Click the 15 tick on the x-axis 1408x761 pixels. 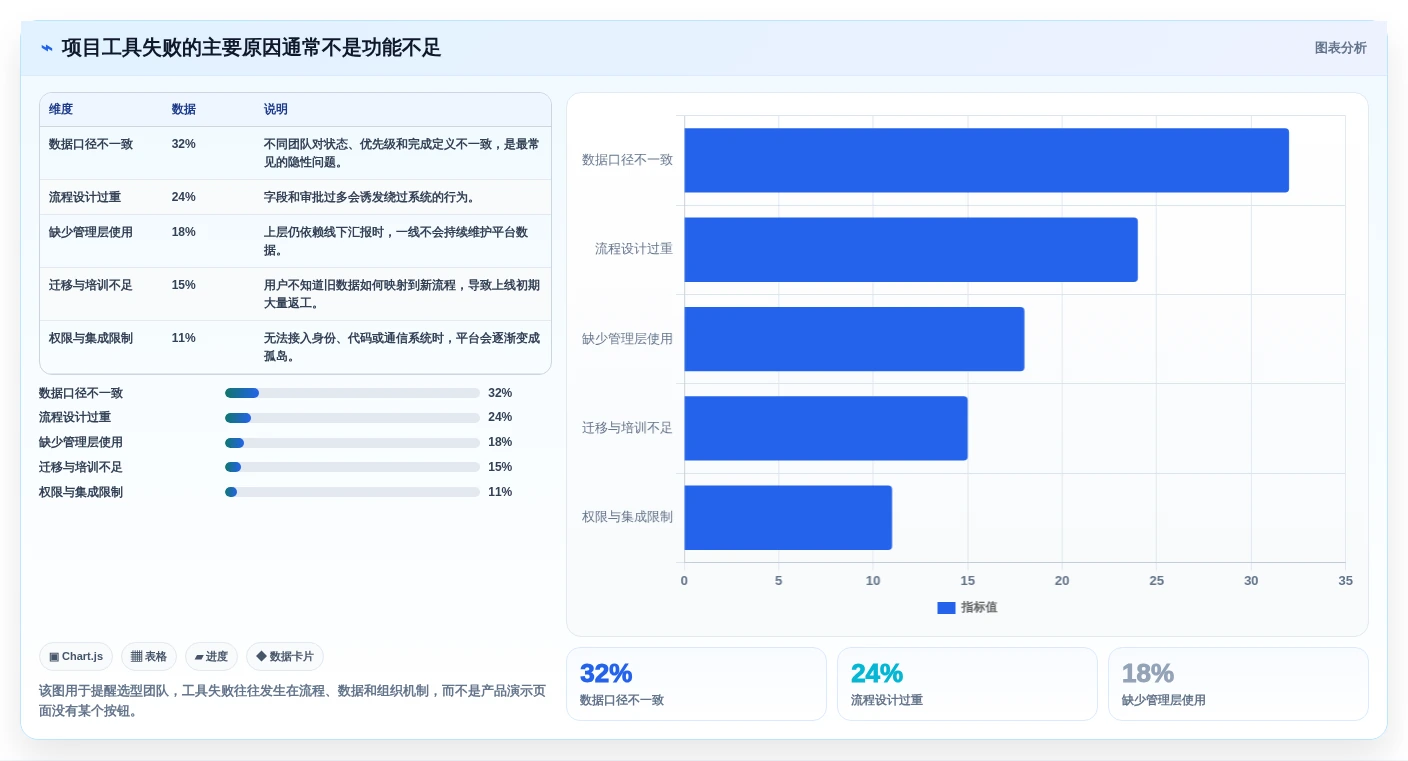click(x=967, y=581)
